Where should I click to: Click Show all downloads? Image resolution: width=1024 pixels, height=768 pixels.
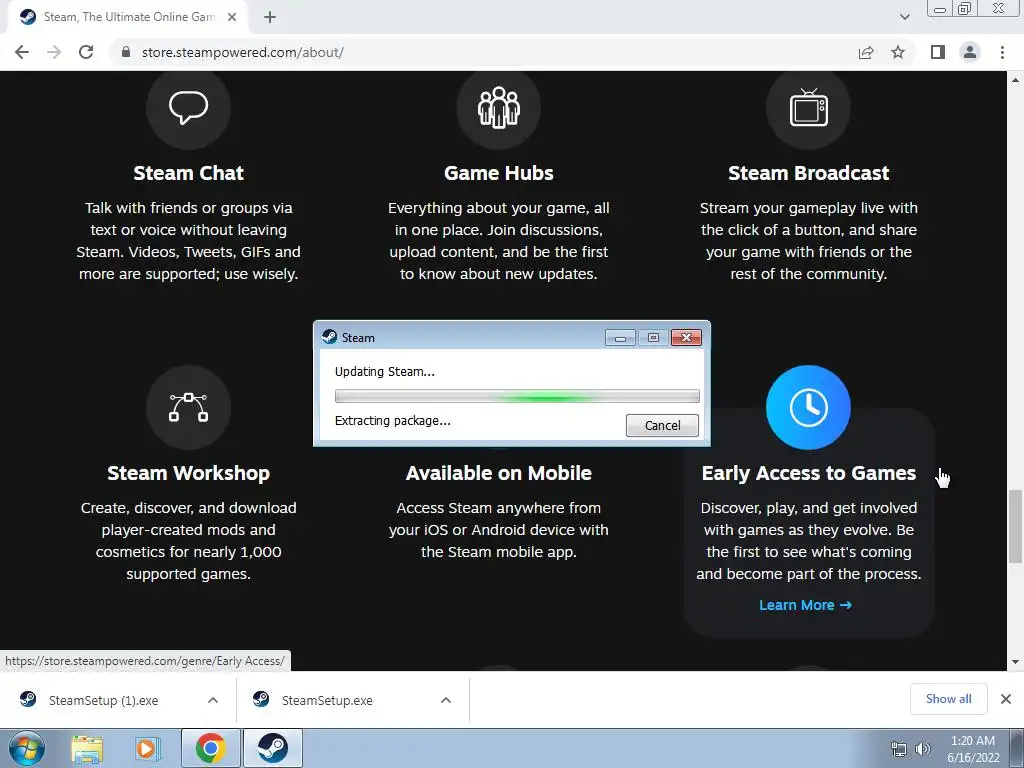(x=948, y=699)
